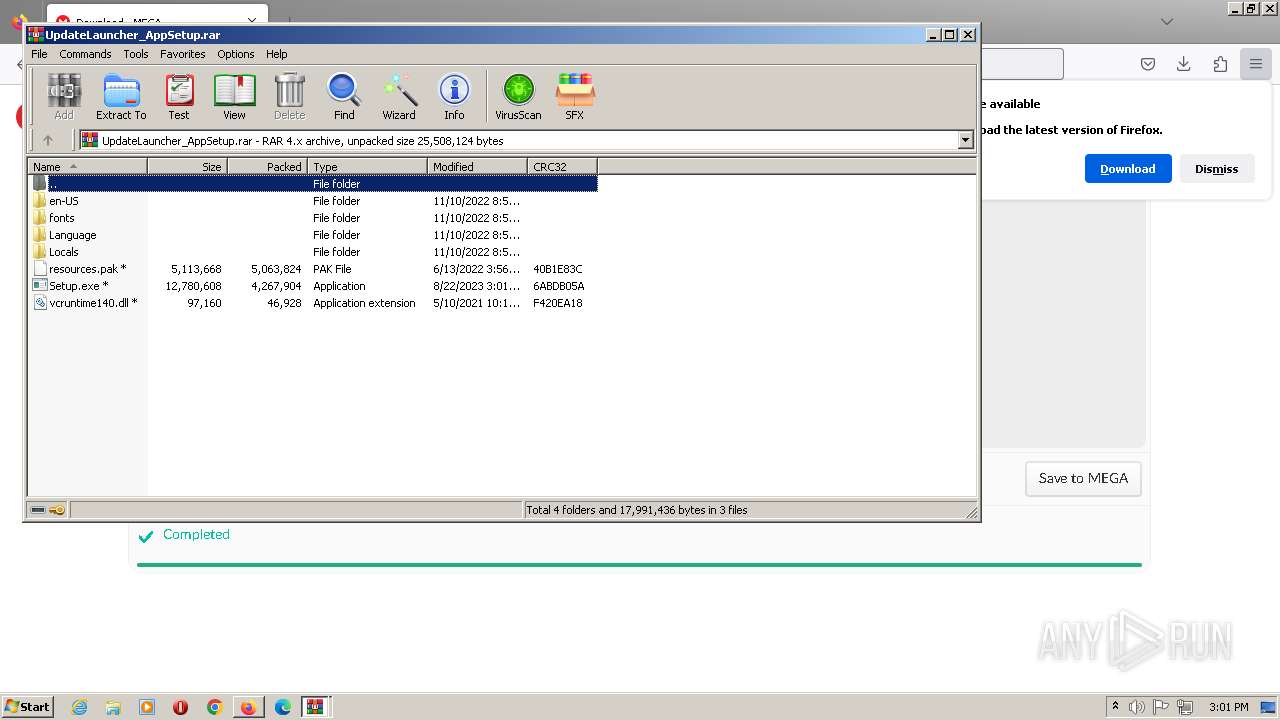Open the Find tool
1280x720 pixels.
tap(344, 97)
